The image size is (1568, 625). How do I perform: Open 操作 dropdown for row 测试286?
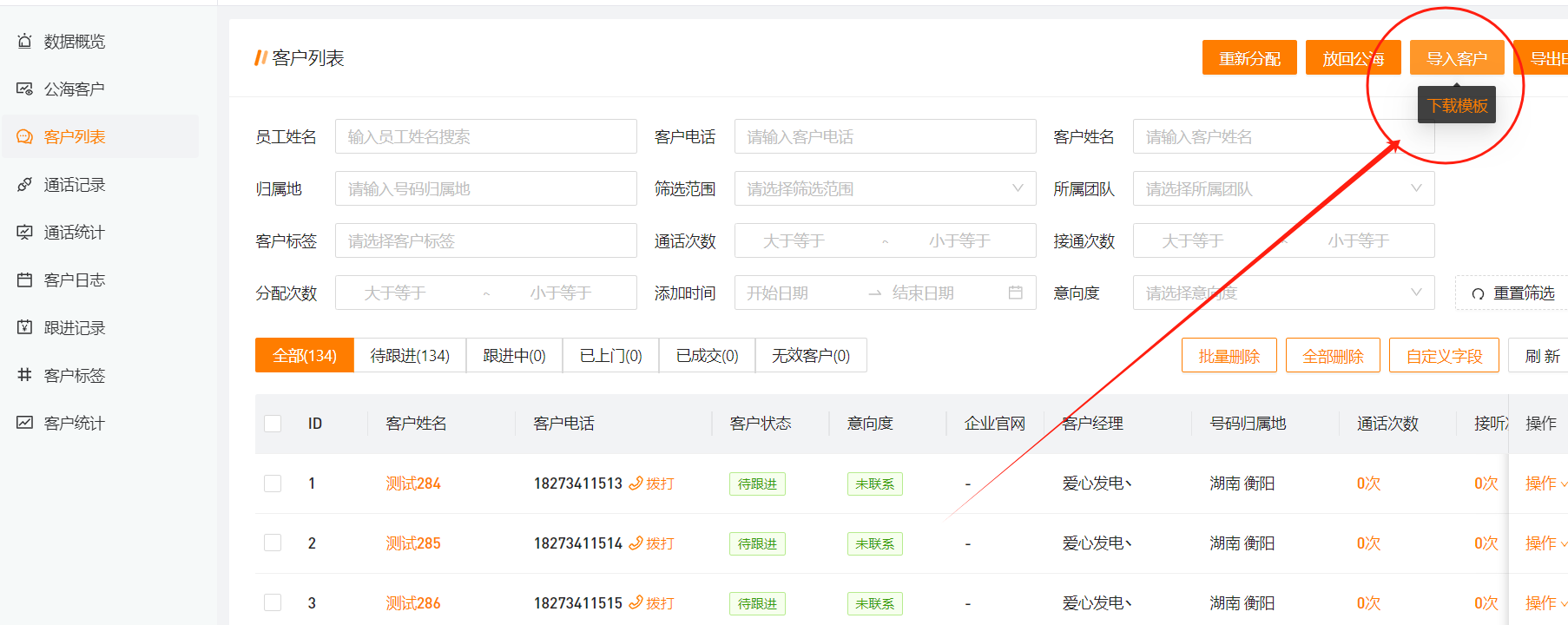(x=1545, y=603)
